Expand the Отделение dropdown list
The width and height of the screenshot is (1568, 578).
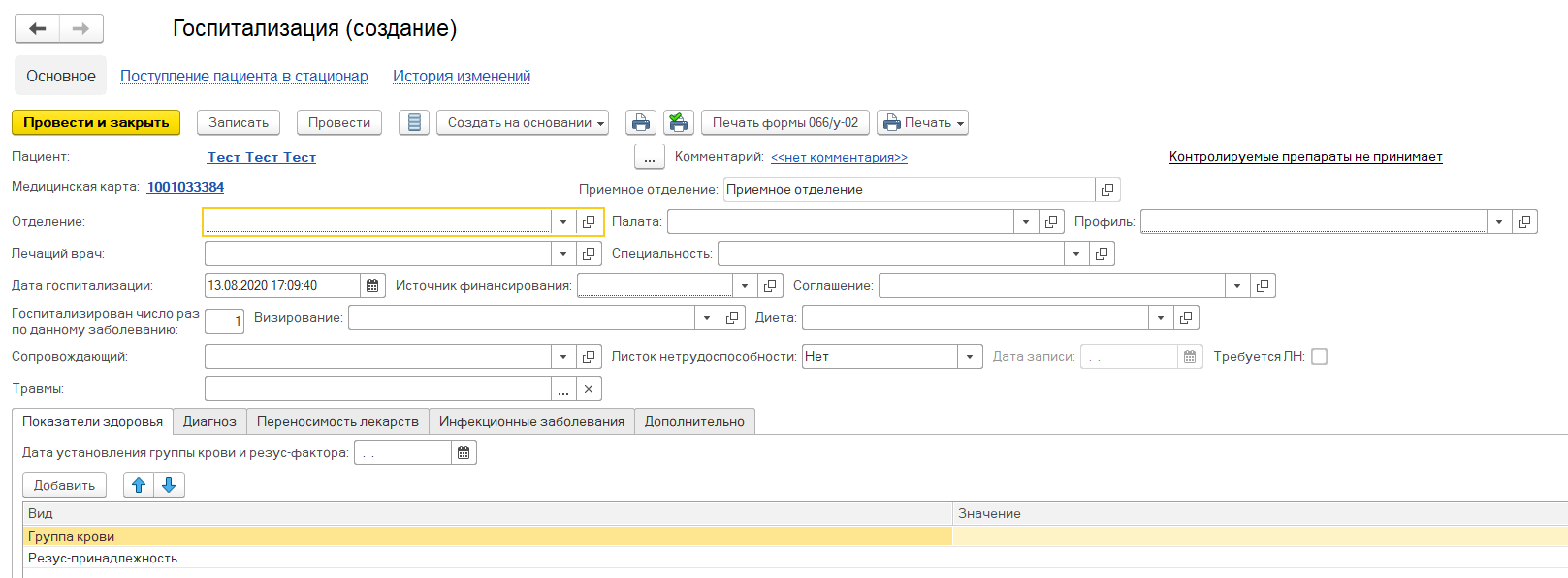coord(563,222)
